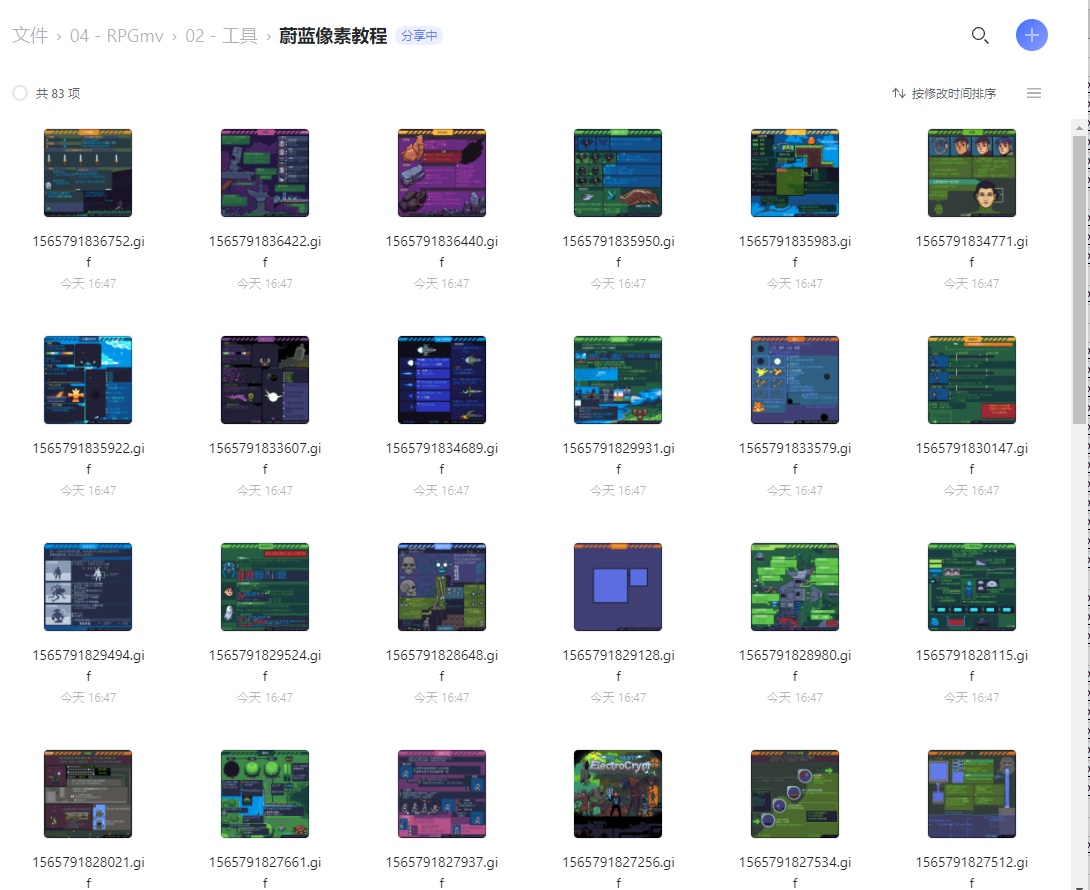Click the scrollbar up arrow
The height and width of the screenshot is (890, 1090).
[1079, 127]
